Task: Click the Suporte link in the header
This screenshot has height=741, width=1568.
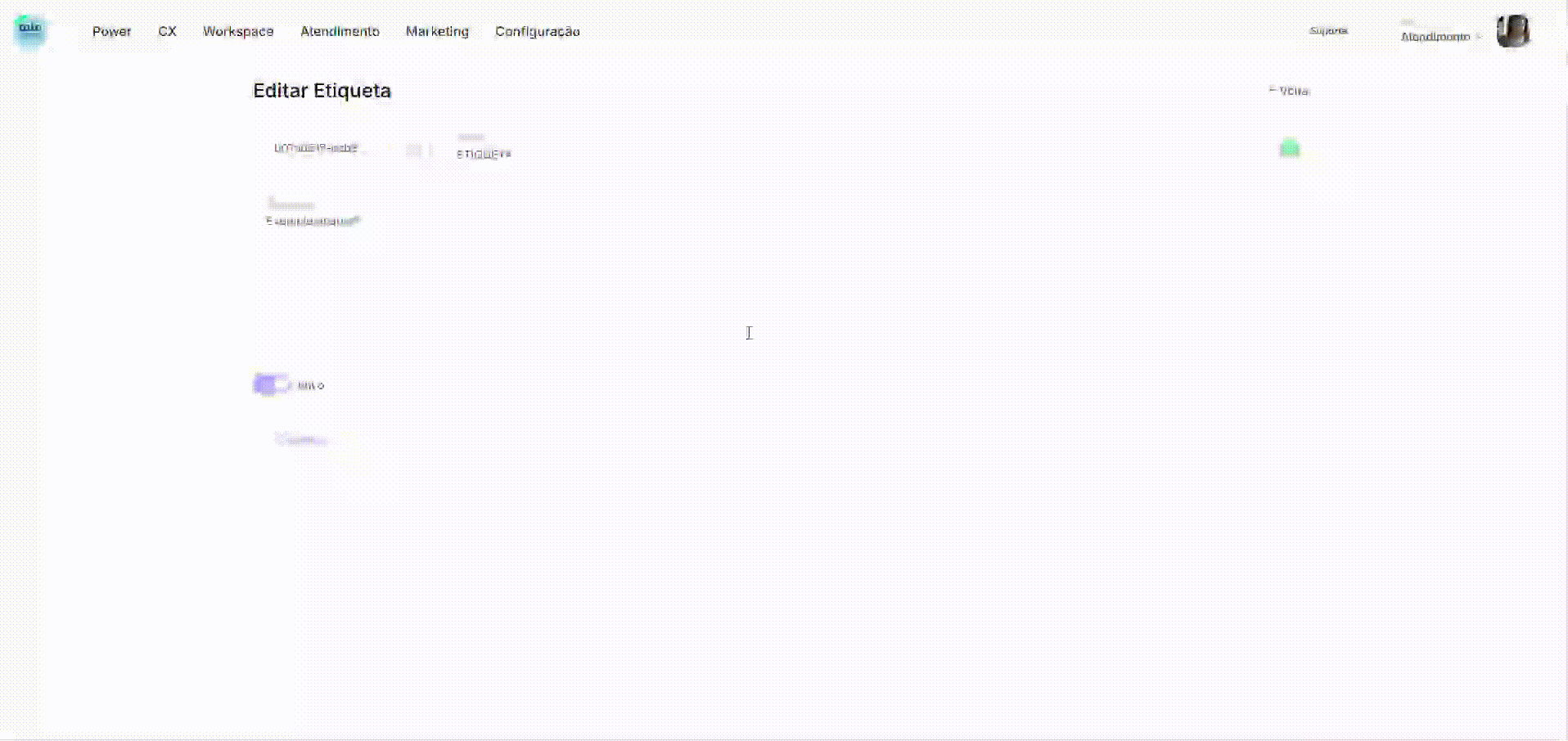Action: pos(1328,31)
